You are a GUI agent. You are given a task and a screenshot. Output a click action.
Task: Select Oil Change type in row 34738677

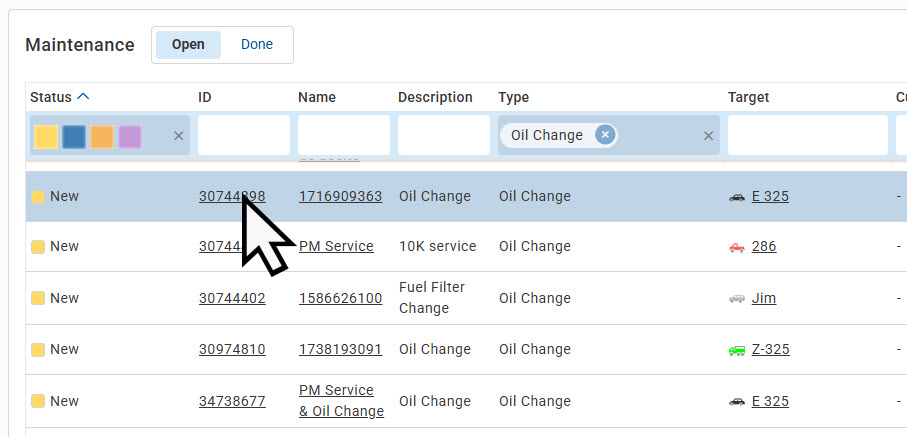[x=534, y=401]
